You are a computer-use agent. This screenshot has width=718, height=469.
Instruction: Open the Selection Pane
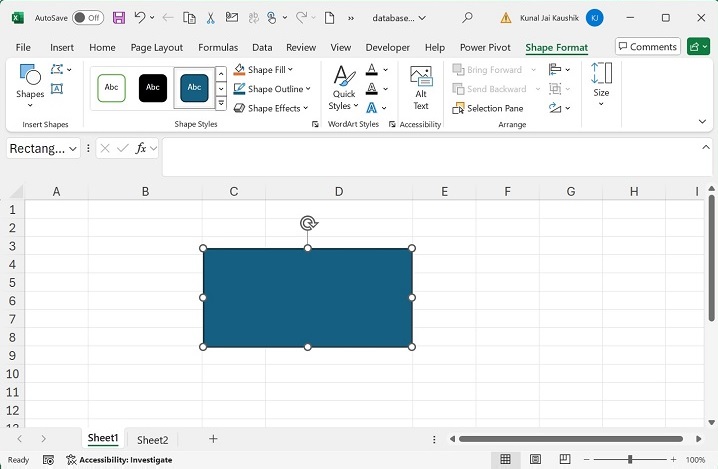[487, 108]
